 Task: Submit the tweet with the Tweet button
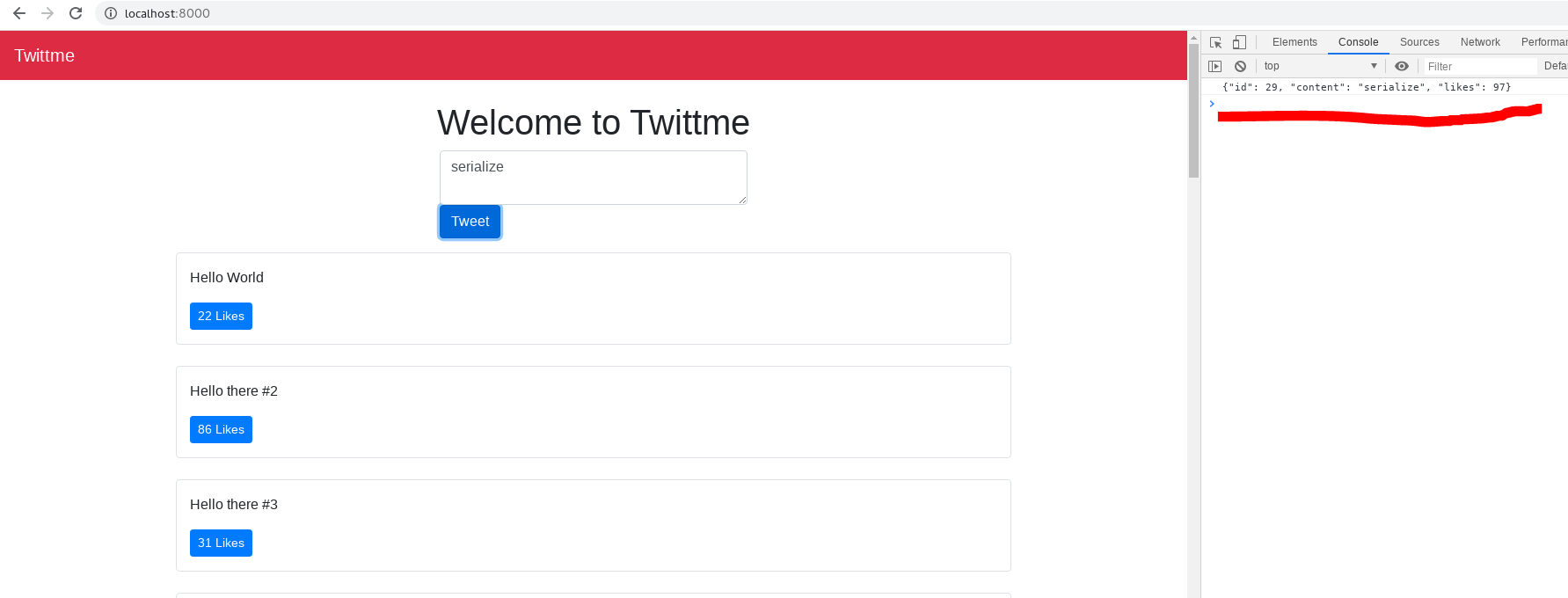coord(470,222)
